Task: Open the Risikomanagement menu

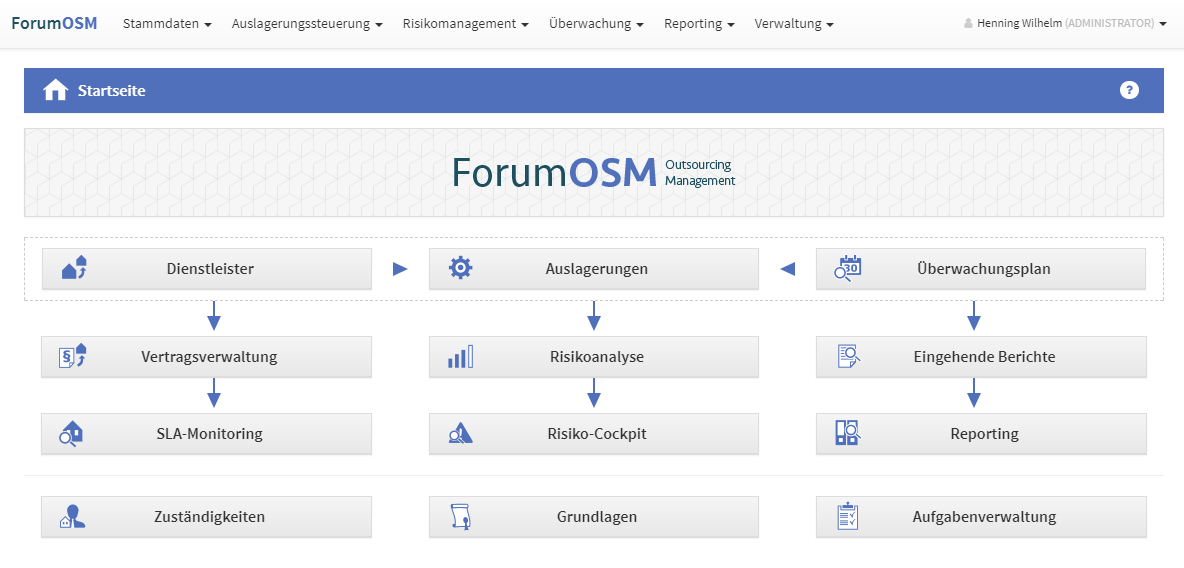Action: coord(465,23)
